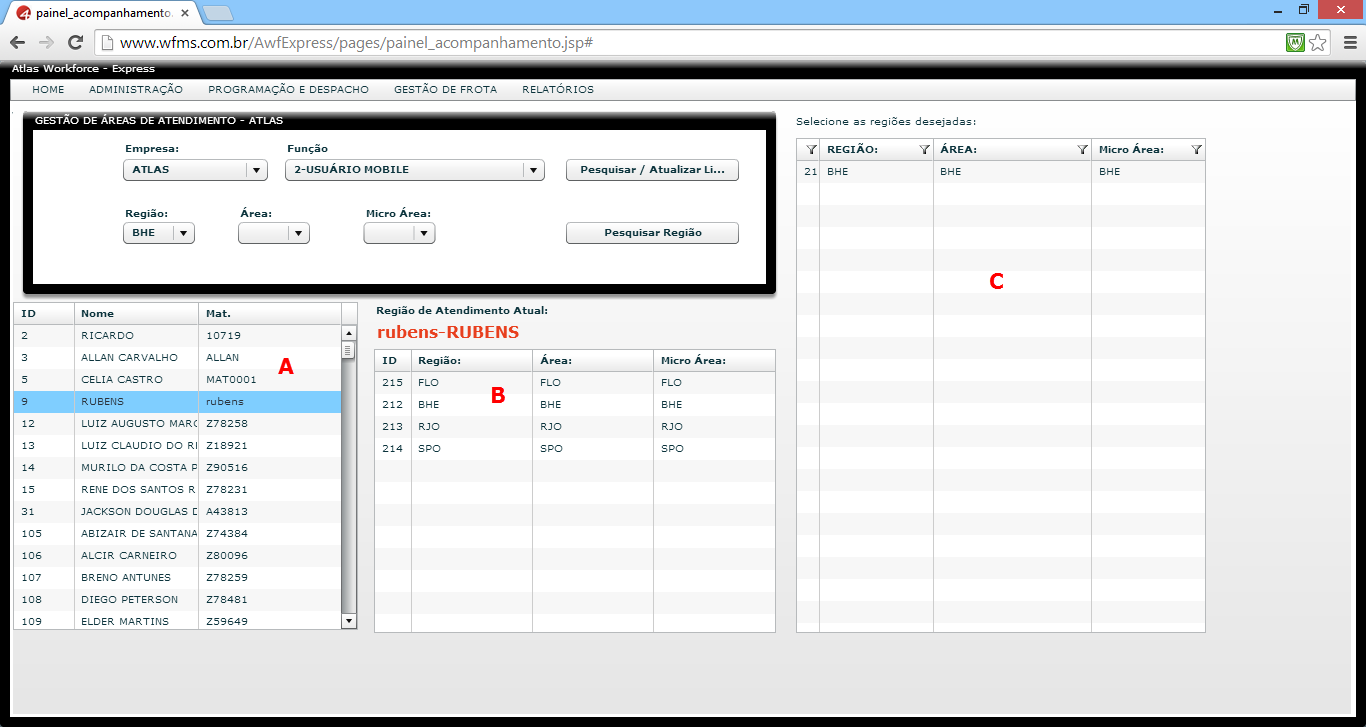Go back with the browser back arrow
Image resolution: width=1366 pixels, height=728 pixels.
(17, 43)
